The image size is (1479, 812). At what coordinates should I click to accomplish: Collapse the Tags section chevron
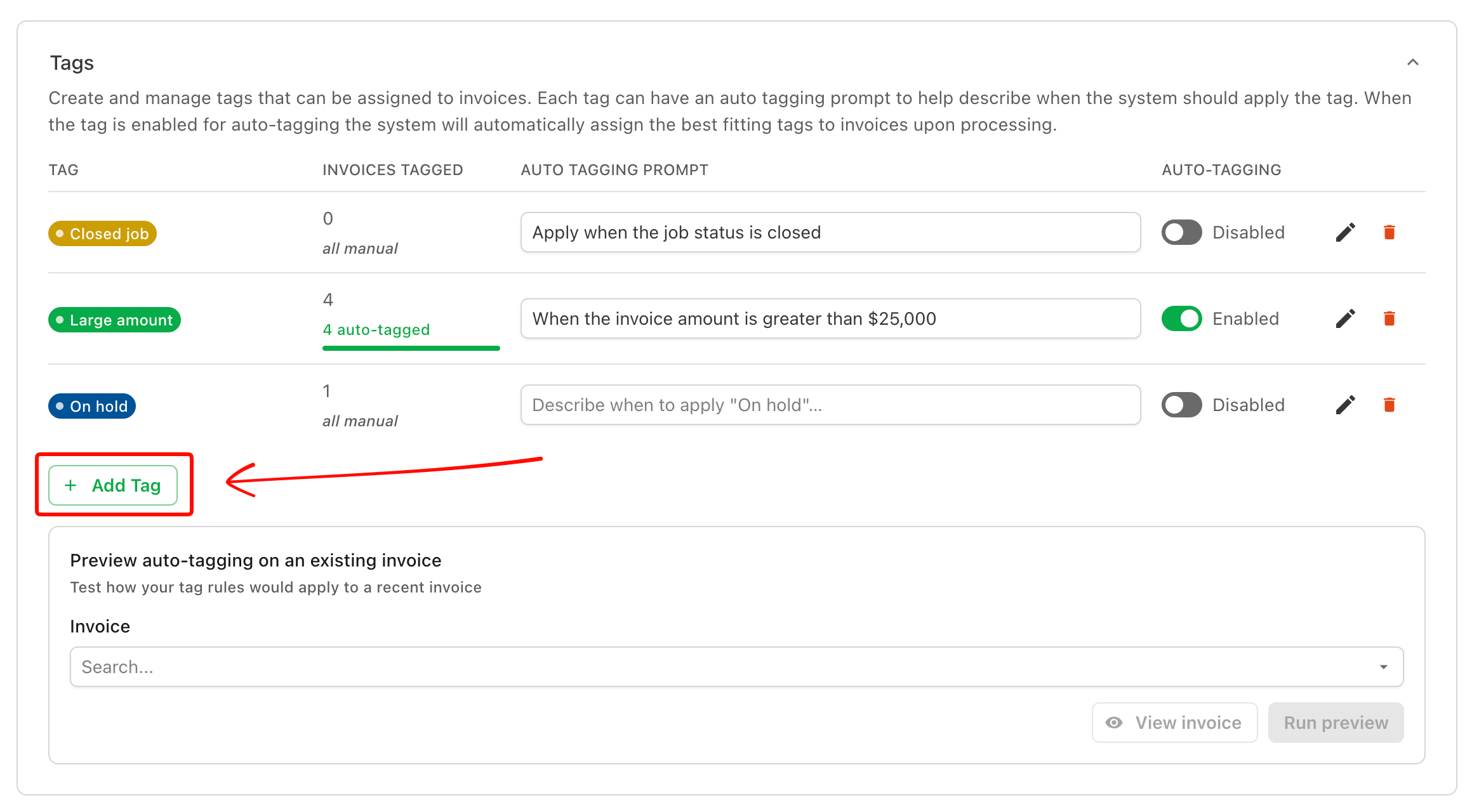(x=1412, y=62)
